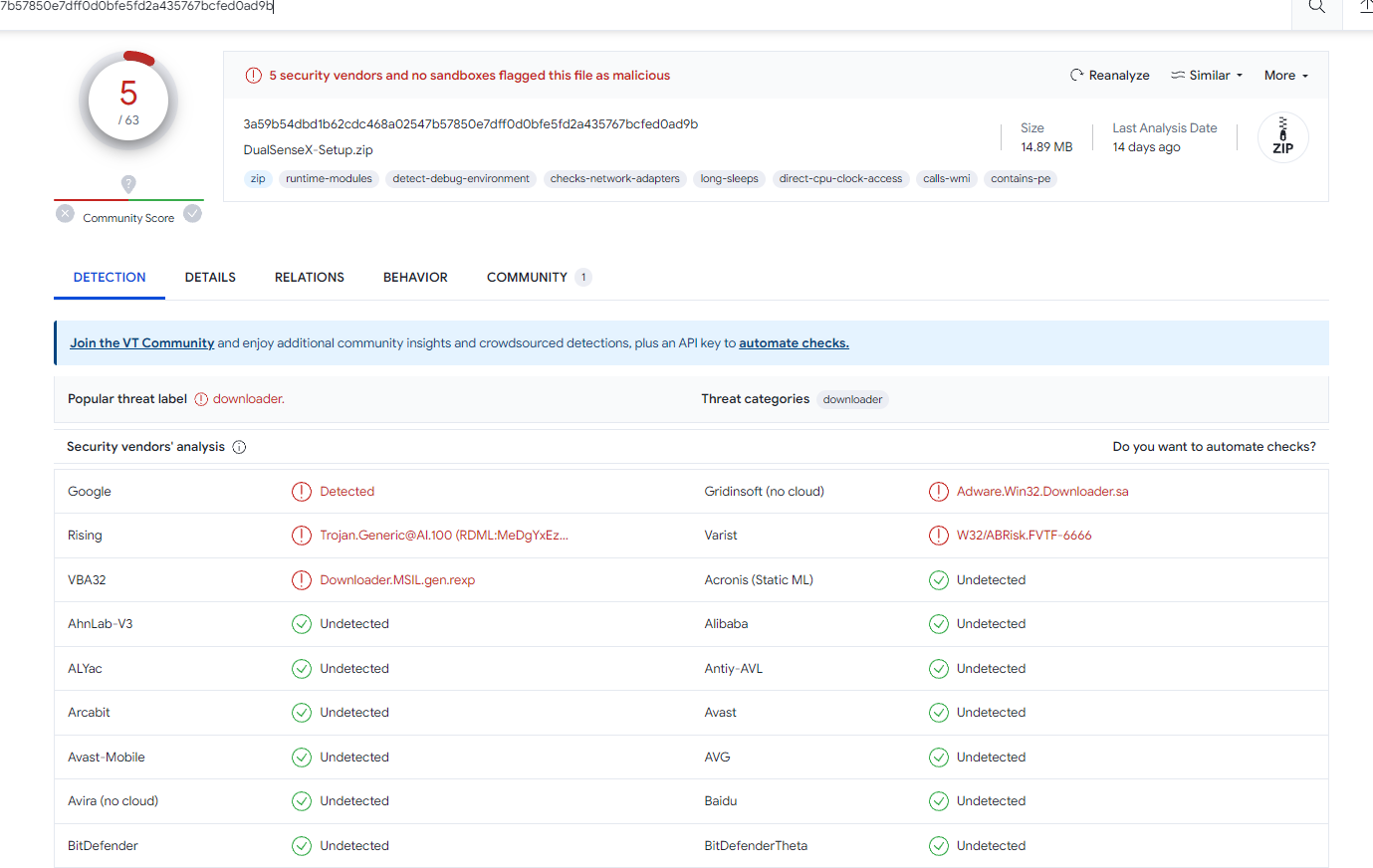This screenshot has height=868, width=1373.
Task: Toggle the zip tag filter chip
Action: click(x=258, y=179)
